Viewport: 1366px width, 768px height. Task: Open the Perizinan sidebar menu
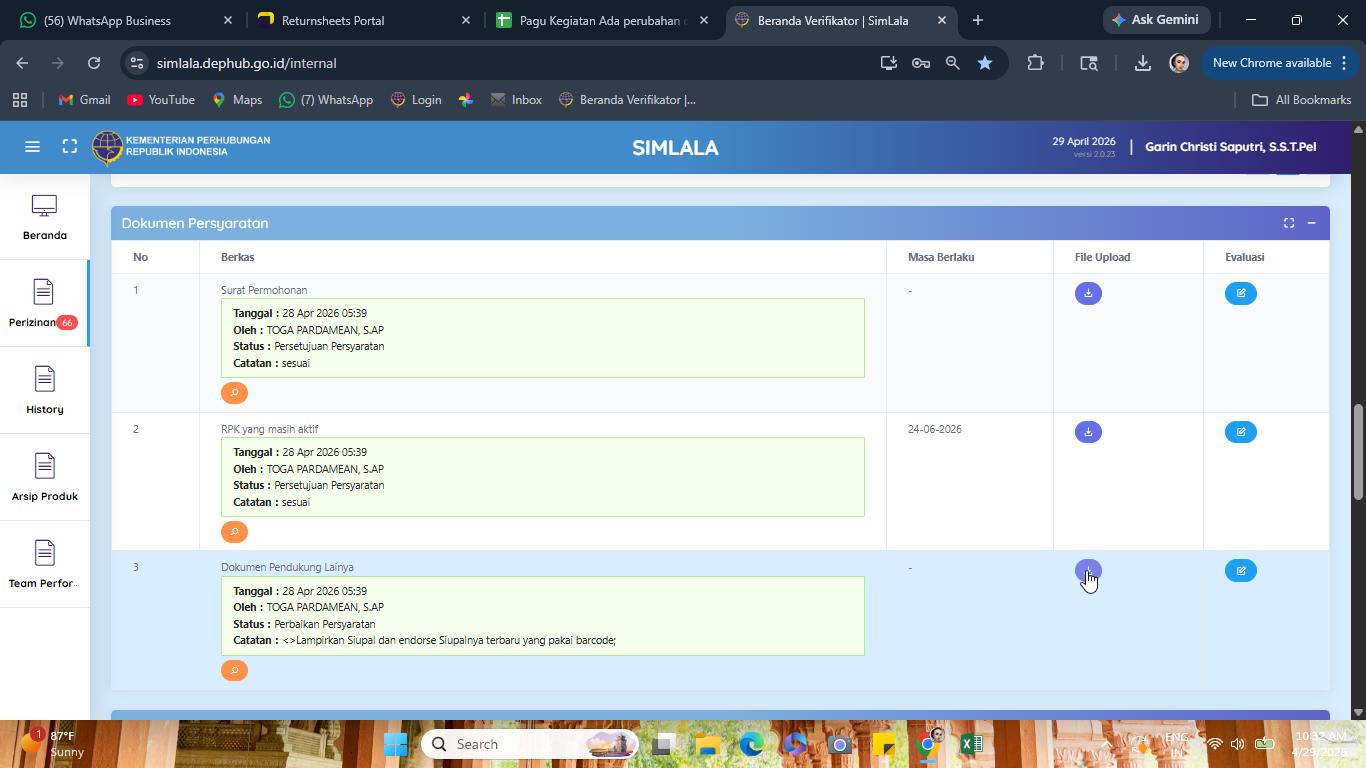click(44, 303)
